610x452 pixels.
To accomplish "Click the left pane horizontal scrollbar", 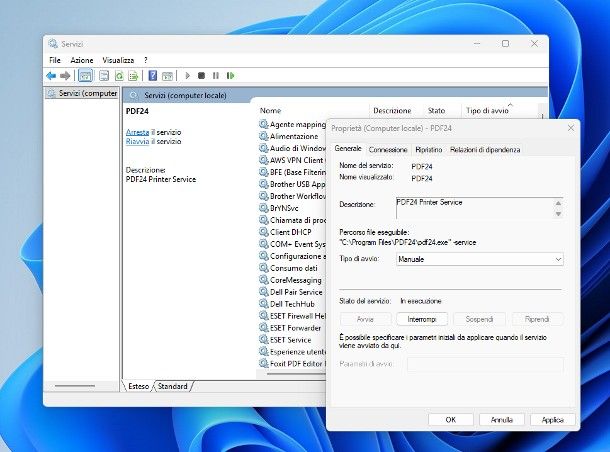I will [x=75, y=386].
